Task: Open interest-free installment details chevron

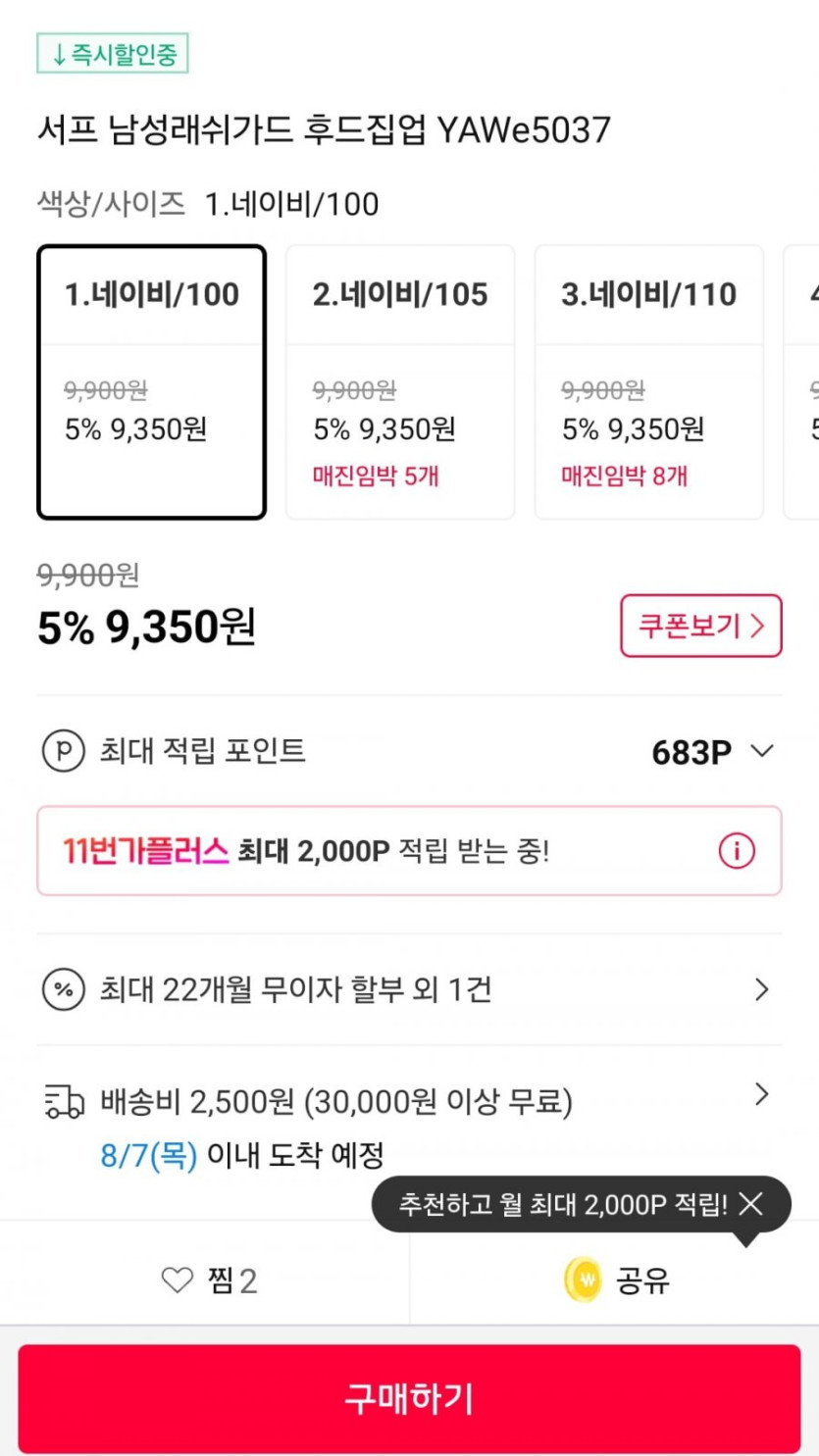Action: click(x=761, y=989)
